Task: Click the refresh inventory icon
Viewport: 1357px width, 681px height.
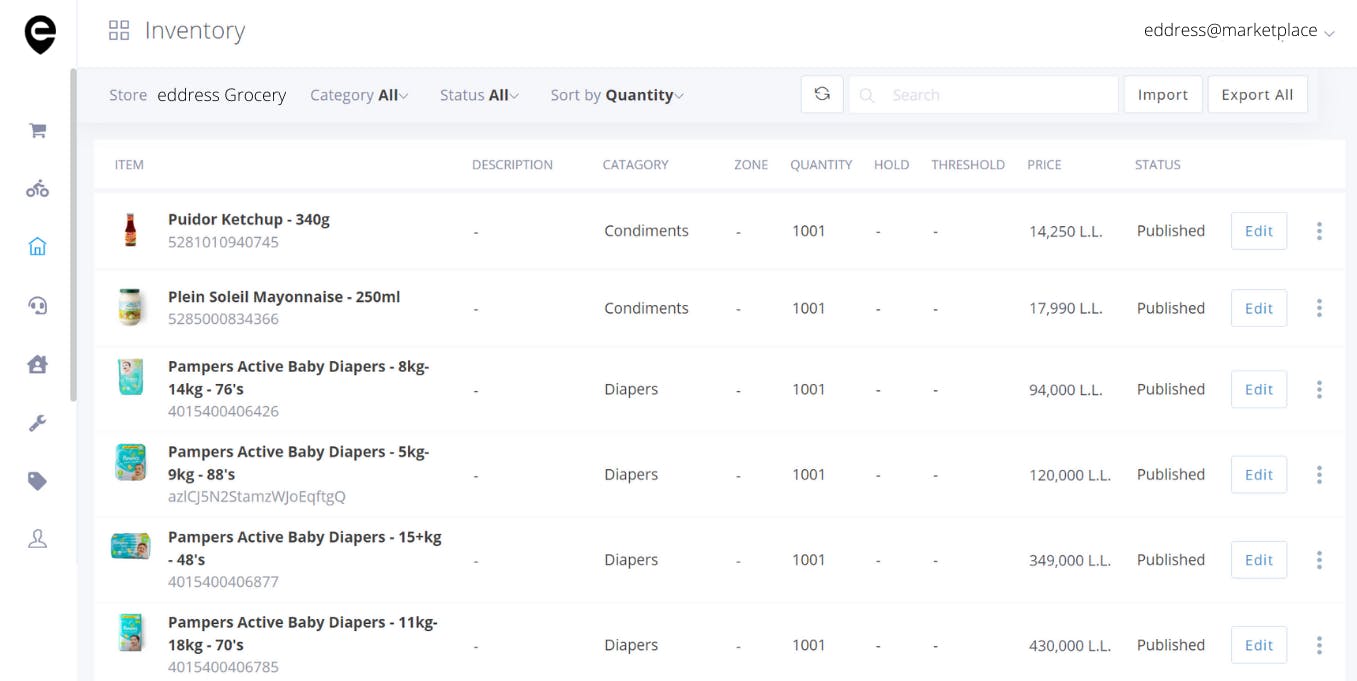Action: [822, 94]
